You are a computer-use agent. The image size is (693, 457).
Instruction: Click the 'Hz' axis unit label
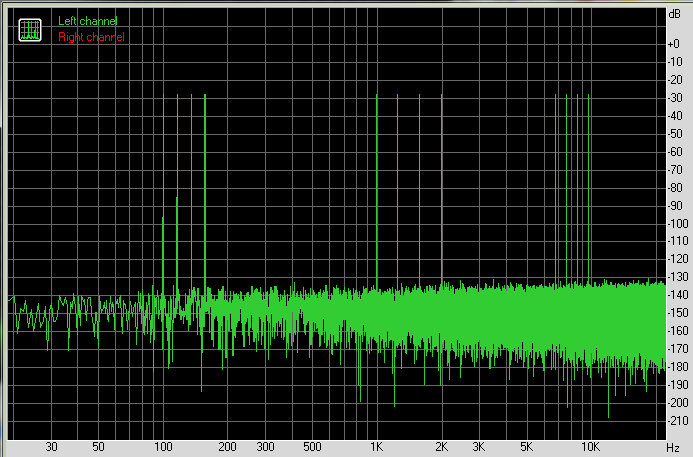pos(673,448)
